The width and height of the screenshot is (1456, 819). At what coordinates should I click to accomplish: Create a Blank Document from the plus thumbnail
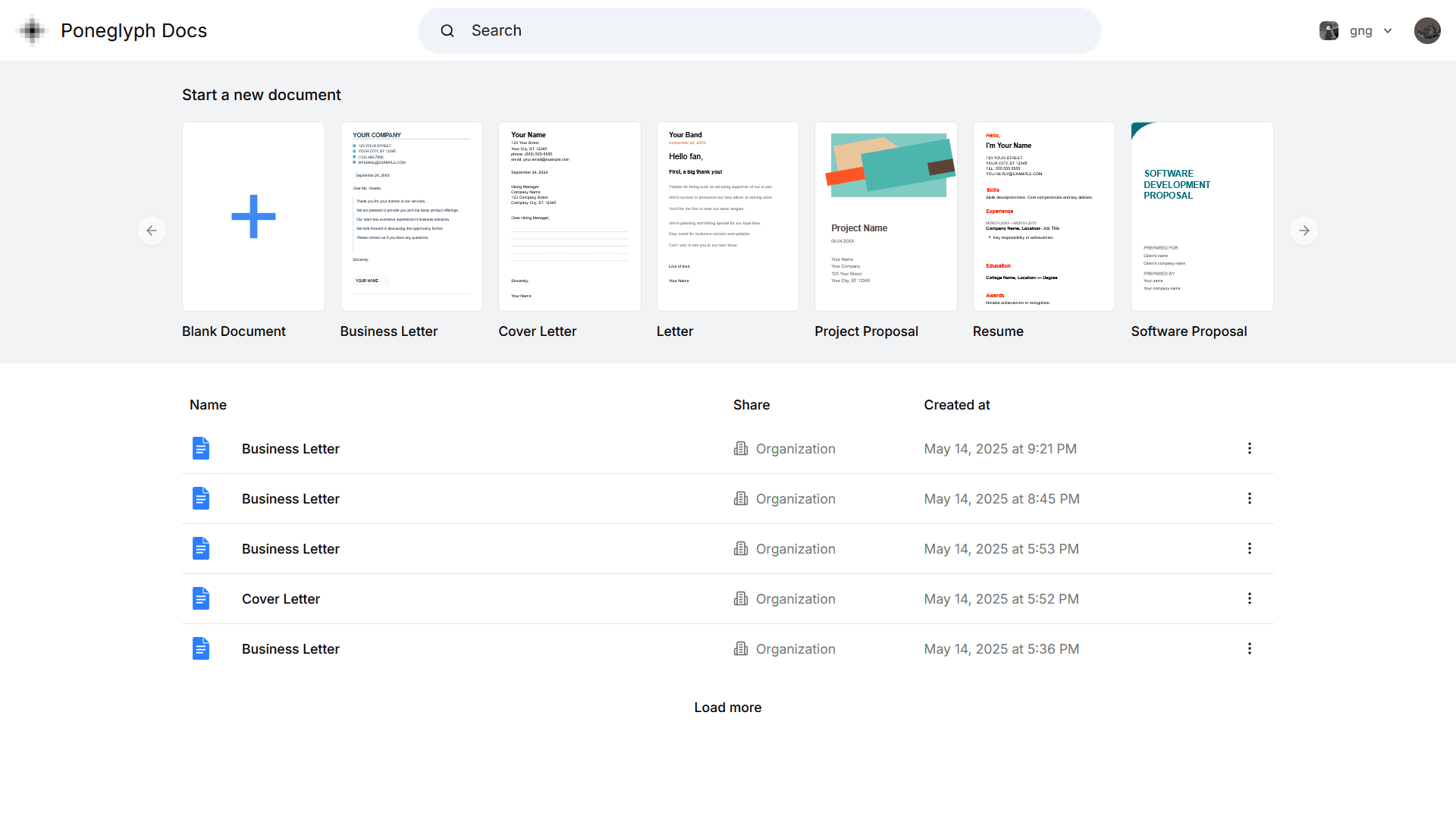click(253, 216)
